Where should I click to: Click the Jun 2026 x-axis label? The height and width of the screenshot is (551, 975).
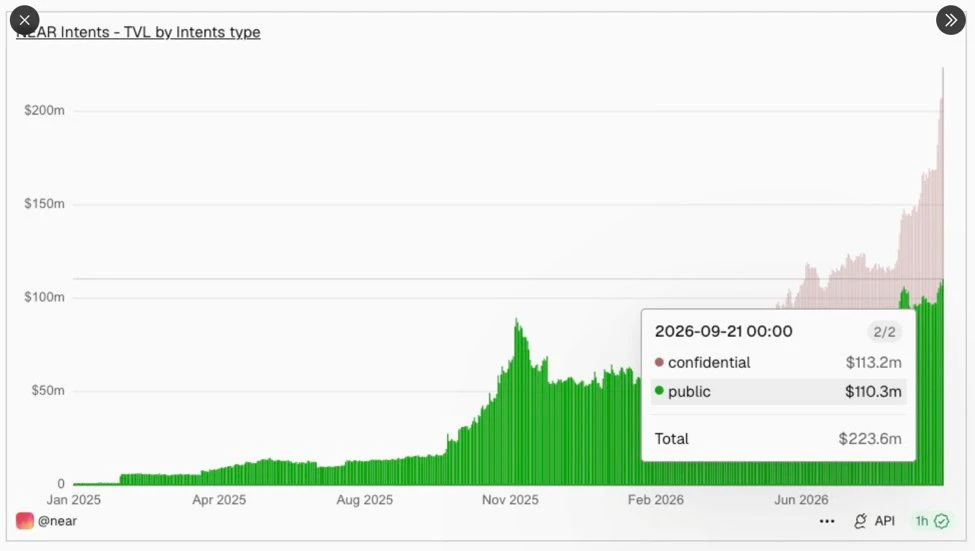click(x=801, y=500)
